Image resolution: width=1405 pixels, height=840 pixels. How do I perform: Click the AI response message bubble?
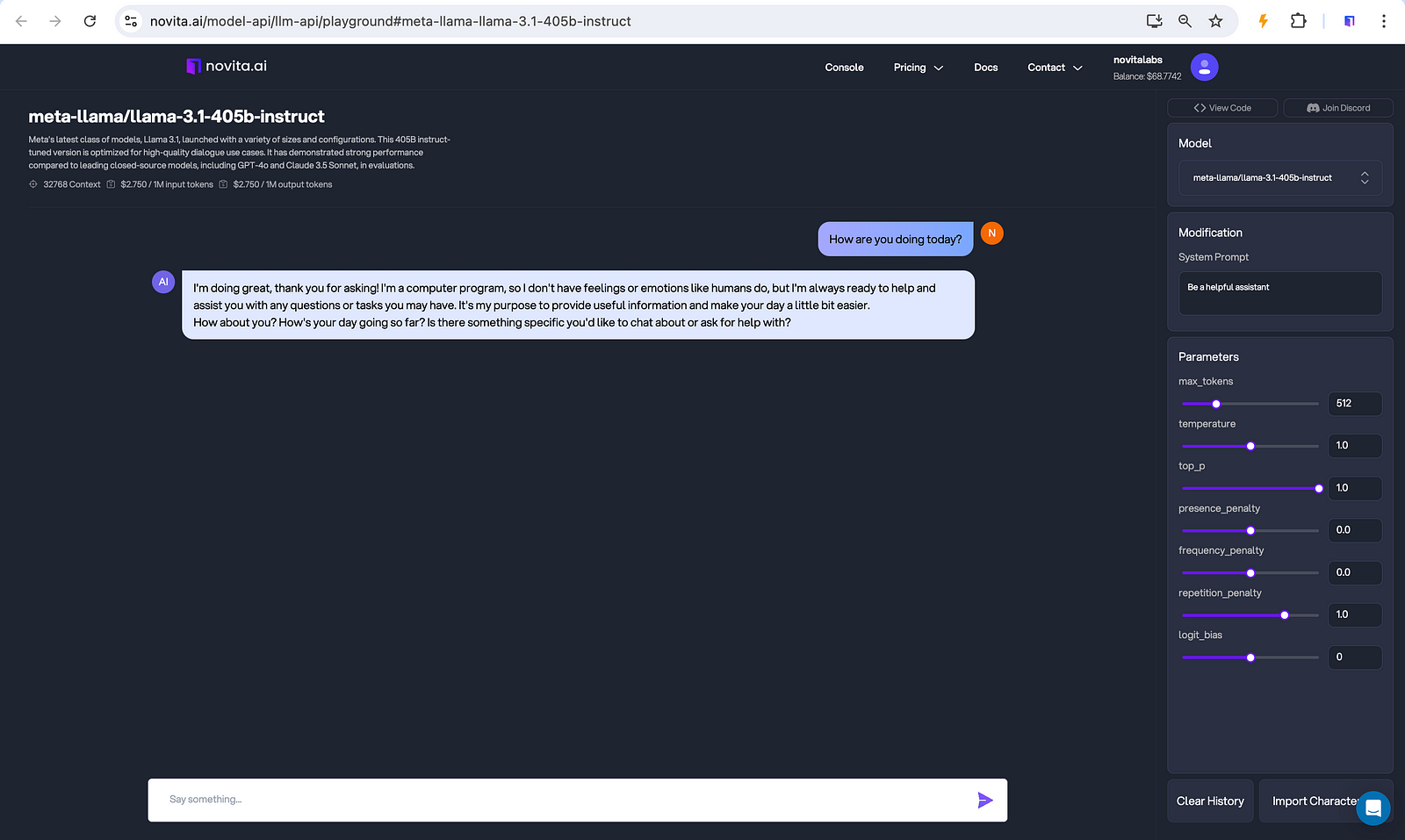[x=578, y=305]
